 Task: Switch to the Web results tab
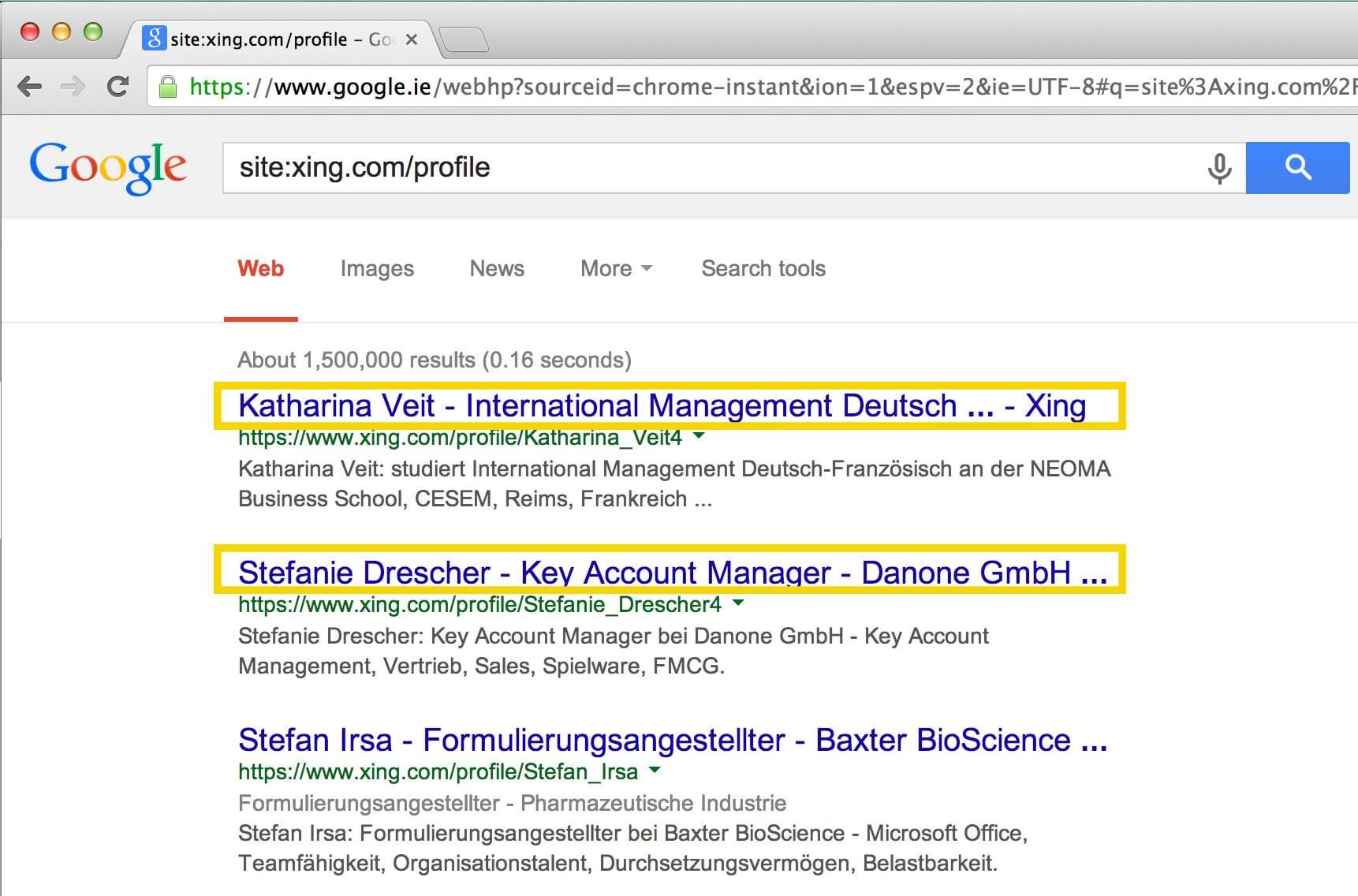tap(261, 268)
